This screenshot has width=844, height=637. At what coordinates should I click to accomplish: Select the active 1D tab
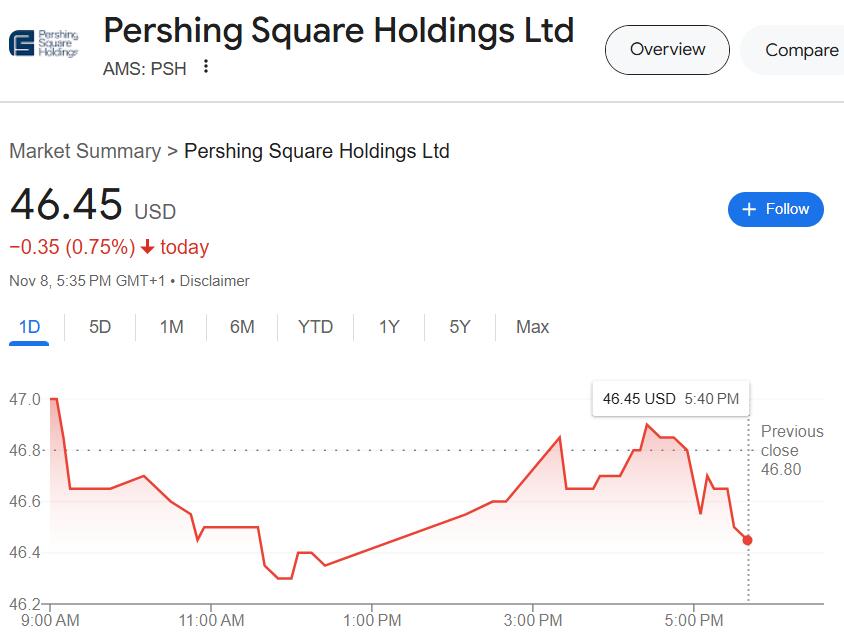pos(28,327)
